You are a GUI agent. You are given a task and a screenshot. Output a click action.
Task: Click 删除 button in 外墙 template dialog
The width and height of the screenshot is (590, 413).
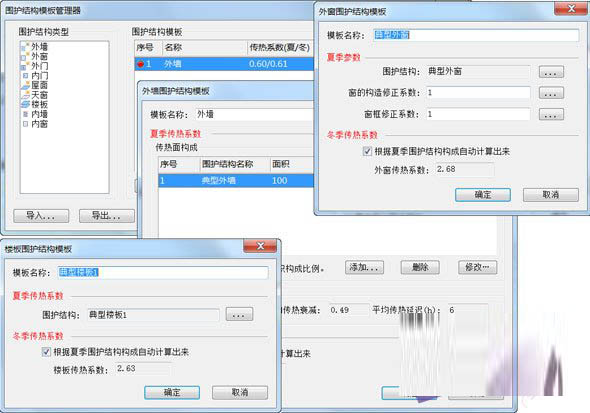pyautogui.click(x=420, y=267)
